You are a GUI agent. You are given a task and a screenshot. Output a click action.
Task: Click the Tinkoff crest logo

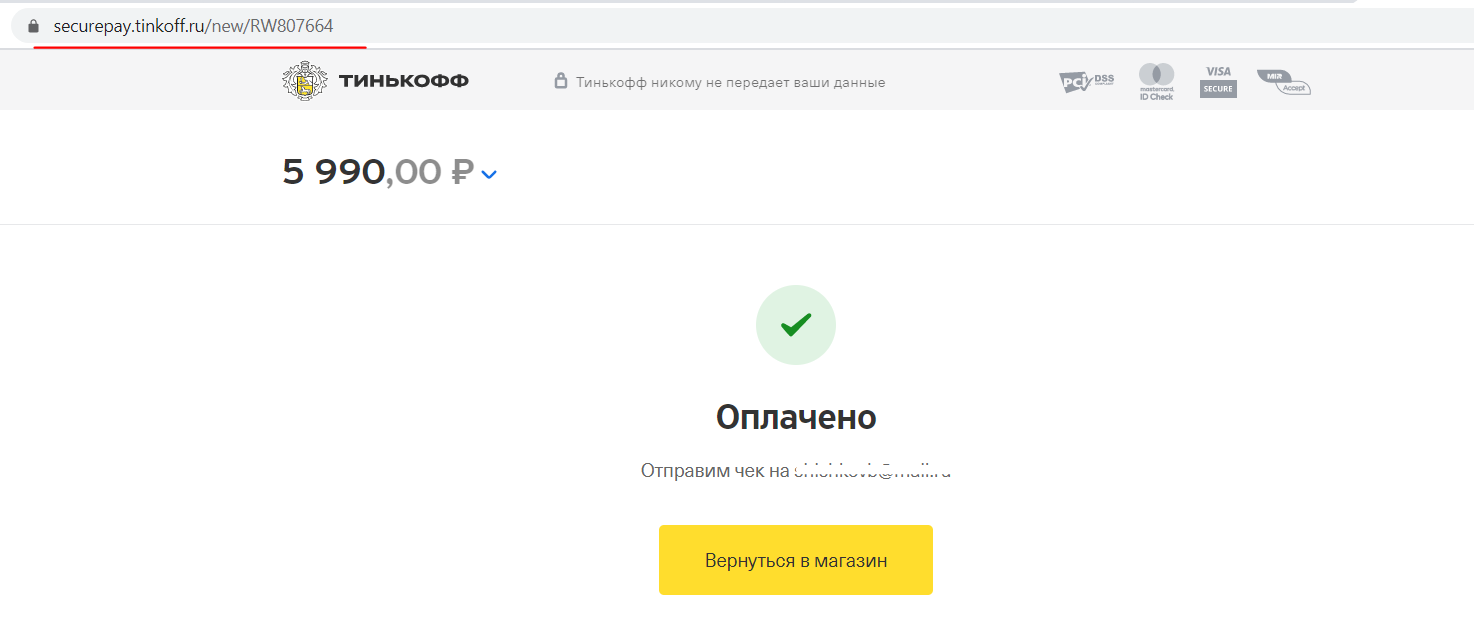303,81
